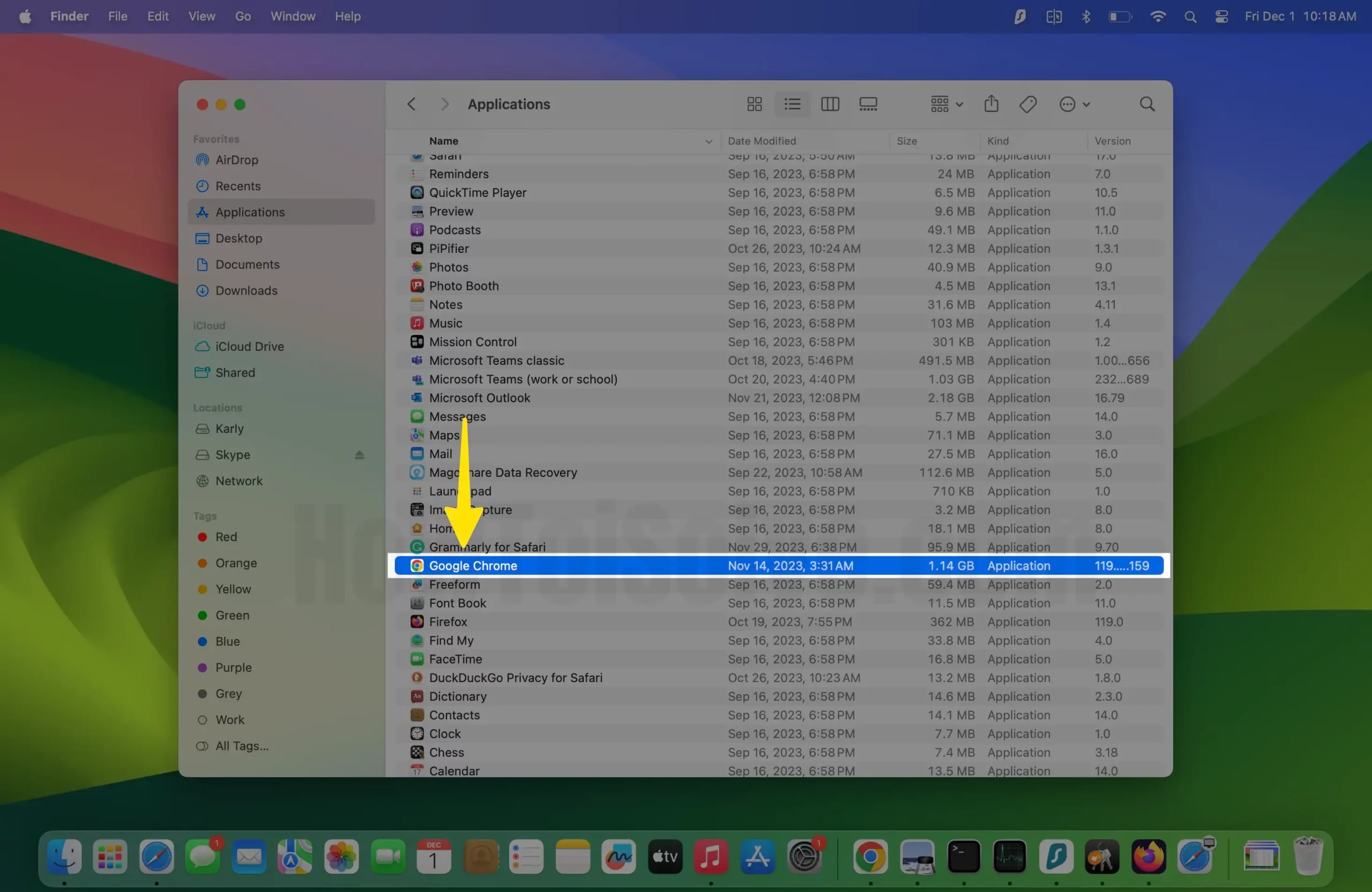Select Downloads in the sidebar

[x=281, y=290]
